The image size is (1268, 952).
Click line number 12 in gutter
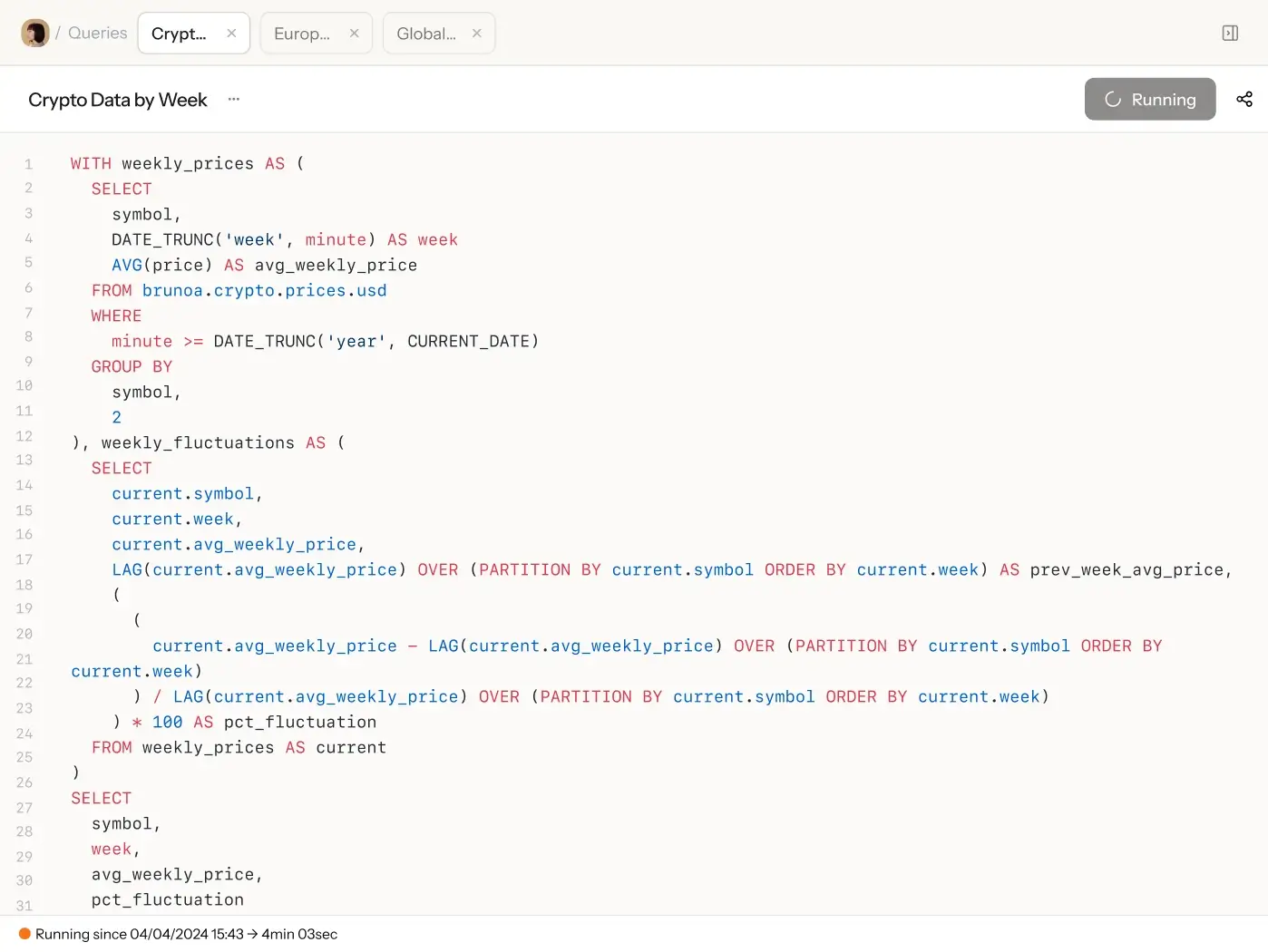click(24, 436)
